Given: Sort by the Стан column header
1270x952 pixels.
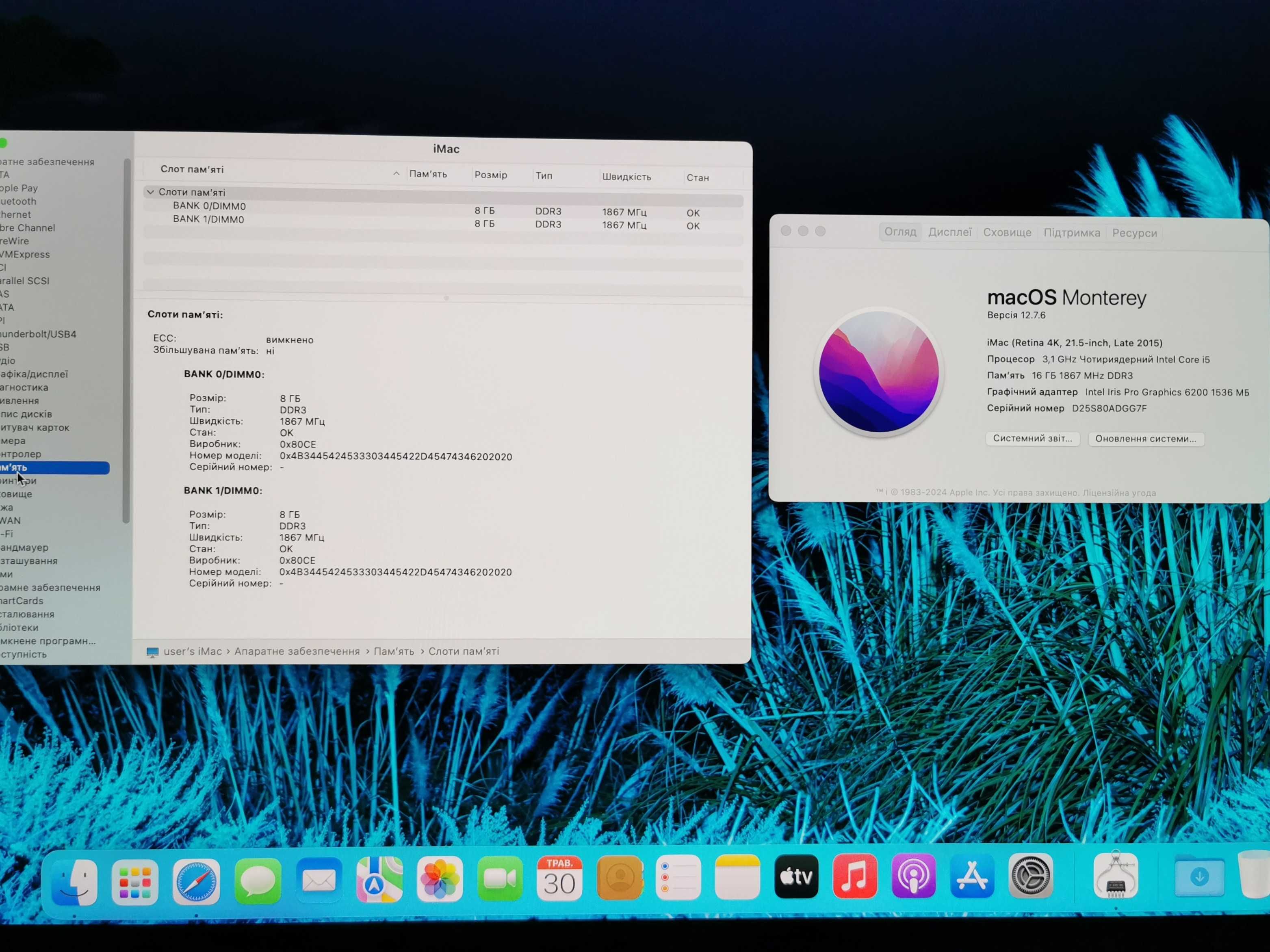Looking at the screenshot, I should coord(698,178).
